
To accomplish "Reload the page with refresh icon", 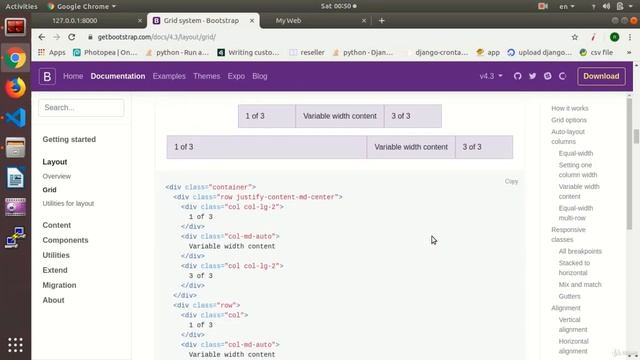I will (x=72, y=37).
